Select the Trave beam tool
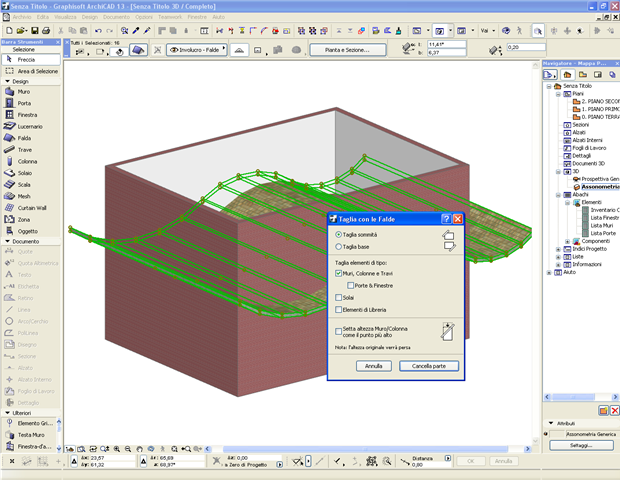 (25, 150)
